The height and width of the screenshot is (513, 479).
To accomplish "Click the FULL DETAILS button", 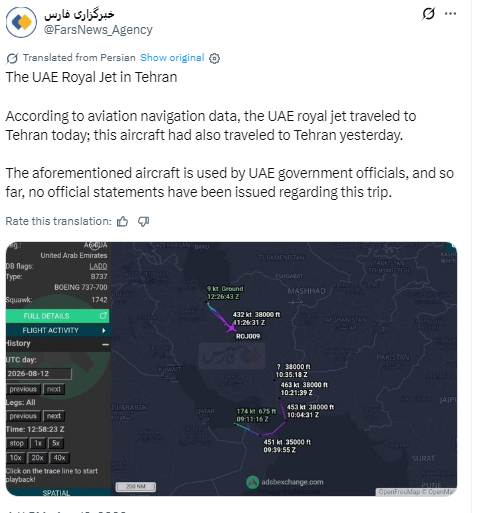I will pos(57,316).
